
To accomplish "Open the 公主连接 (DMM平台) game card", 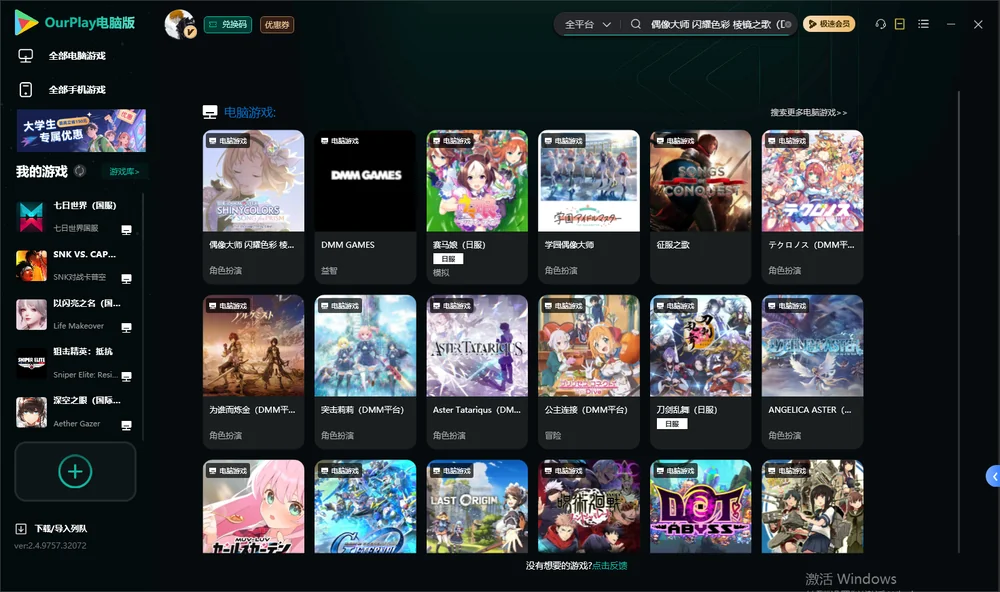I will [589, 372].
